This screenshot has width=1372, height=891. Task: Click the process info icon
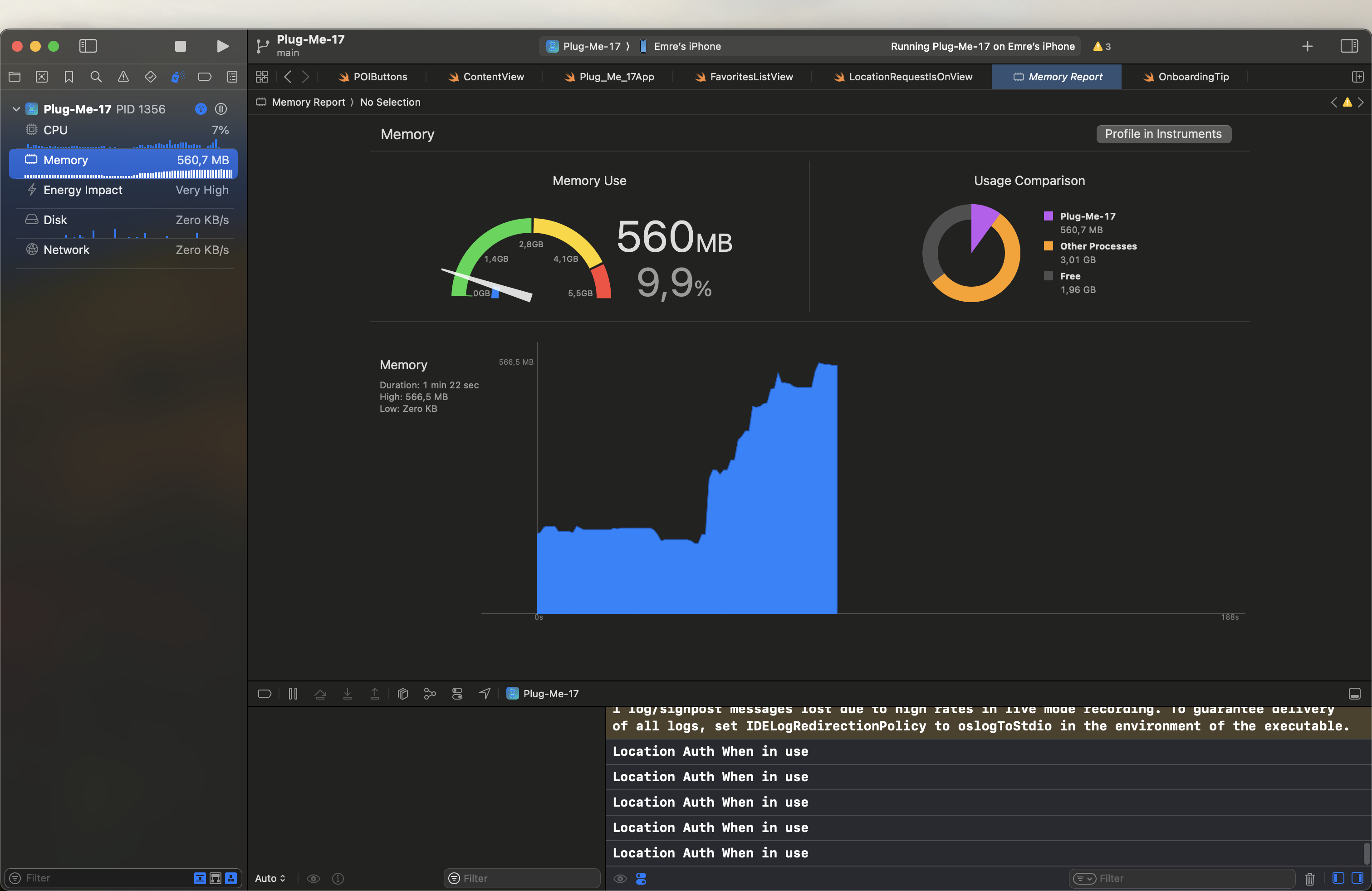pos(201,109)
